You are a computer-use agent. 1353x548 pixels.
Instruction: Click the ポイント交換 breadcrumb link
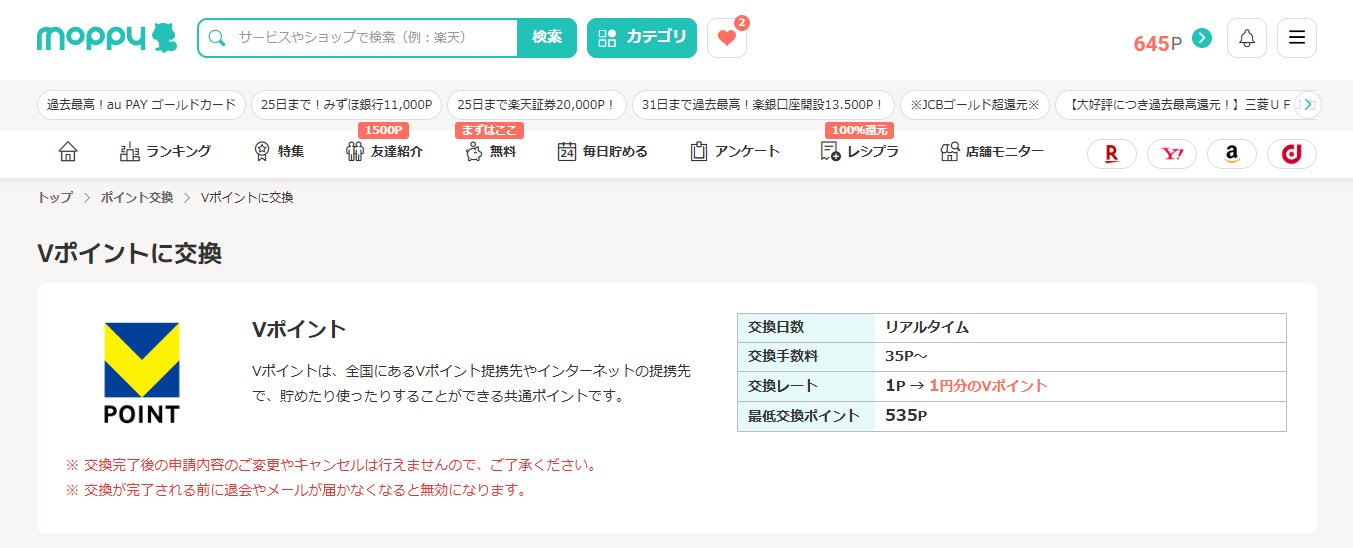[137, 198]
